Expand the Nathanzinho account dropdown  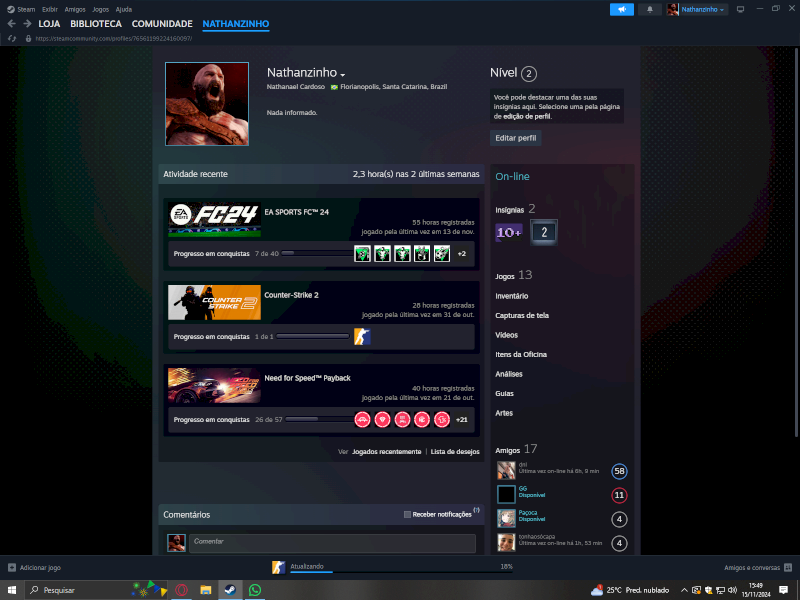click(x=703, y=9)
